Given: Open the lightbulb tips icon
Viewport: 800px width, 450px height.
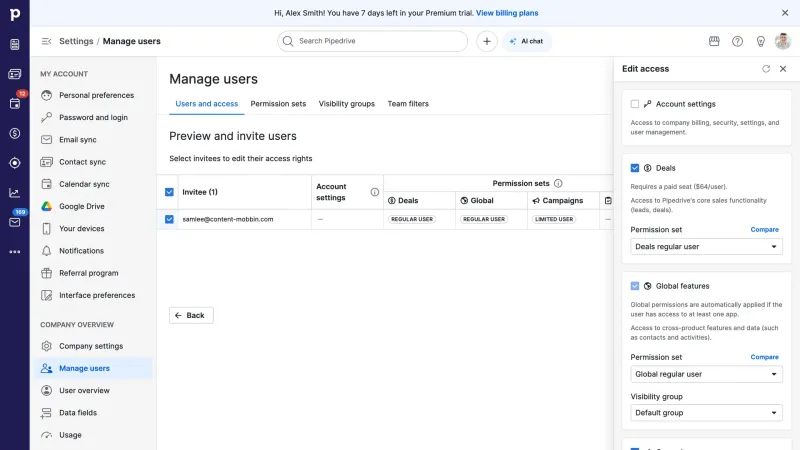Looking at the screenshot, I should pyautogui.click(x=760, y=41).
